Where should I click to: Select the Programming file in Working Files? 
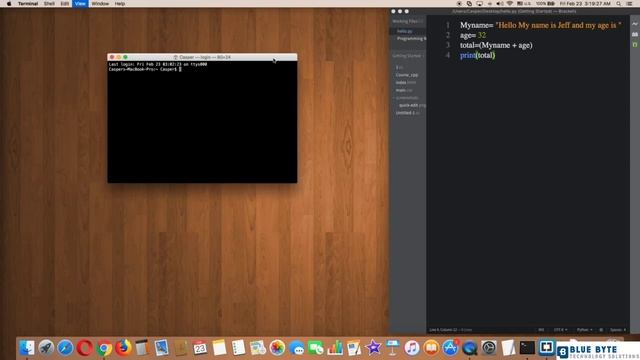pyautogui.click(x=411, y=38)
